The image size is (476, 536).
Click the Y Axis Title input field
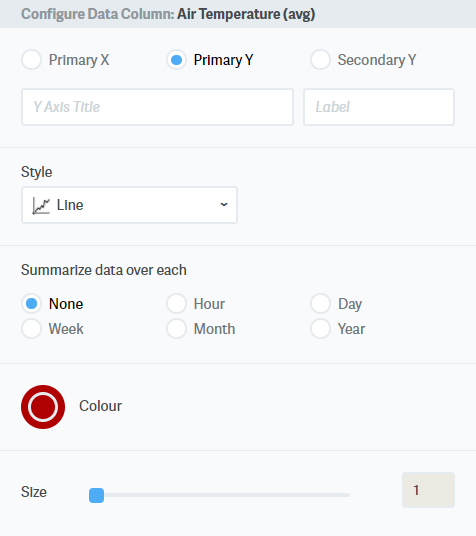pos(157,107)
